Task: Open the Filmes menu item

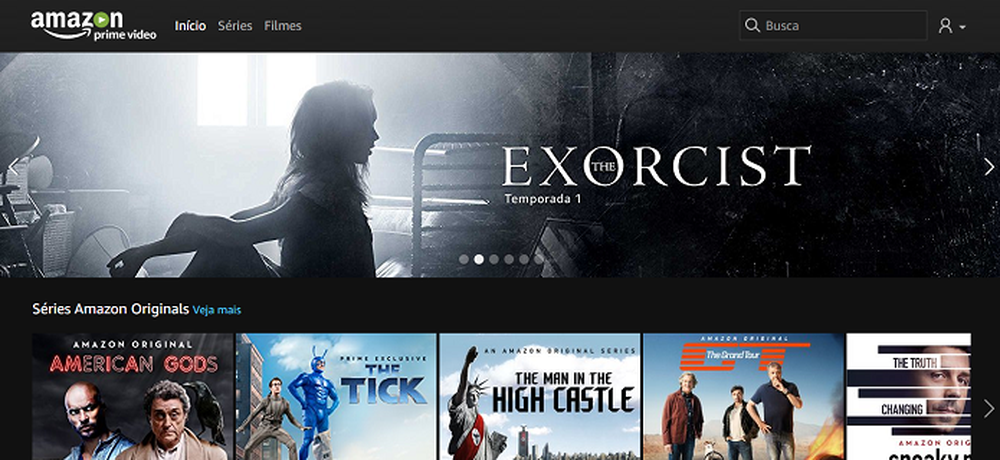Action: point(283,26)
